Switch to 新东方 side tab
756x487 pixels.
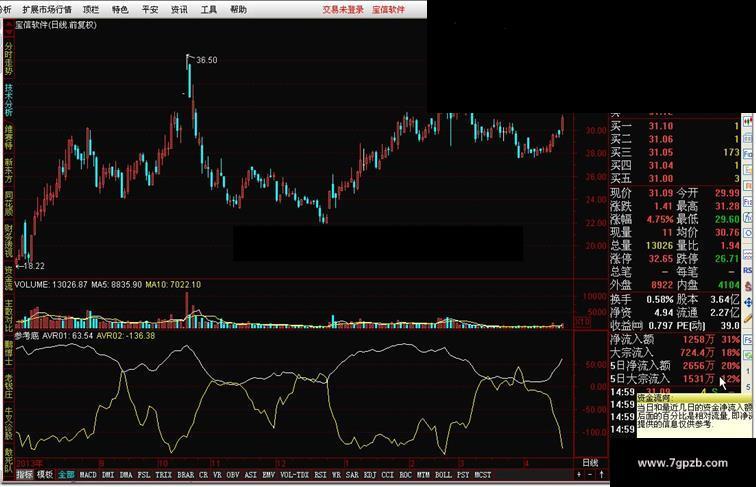click(x=8, y=171)
